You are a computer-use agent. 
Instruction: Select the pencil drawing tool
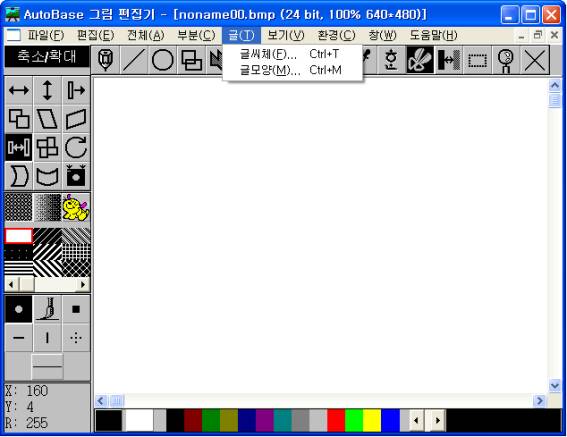[105, 60]
